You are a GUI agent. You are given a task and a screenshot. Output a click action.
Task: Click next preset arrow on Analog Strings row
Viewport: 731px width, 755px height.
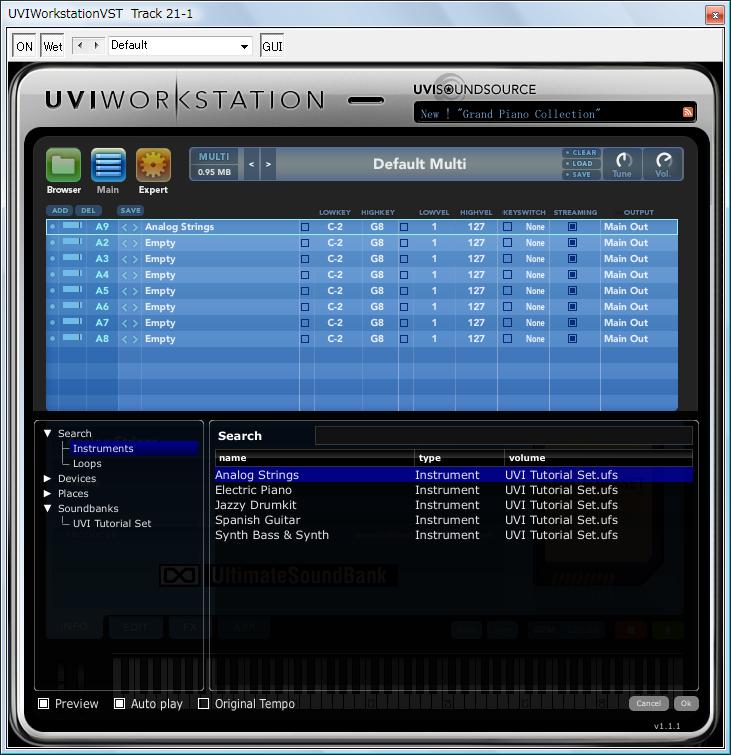coord(135,227)
